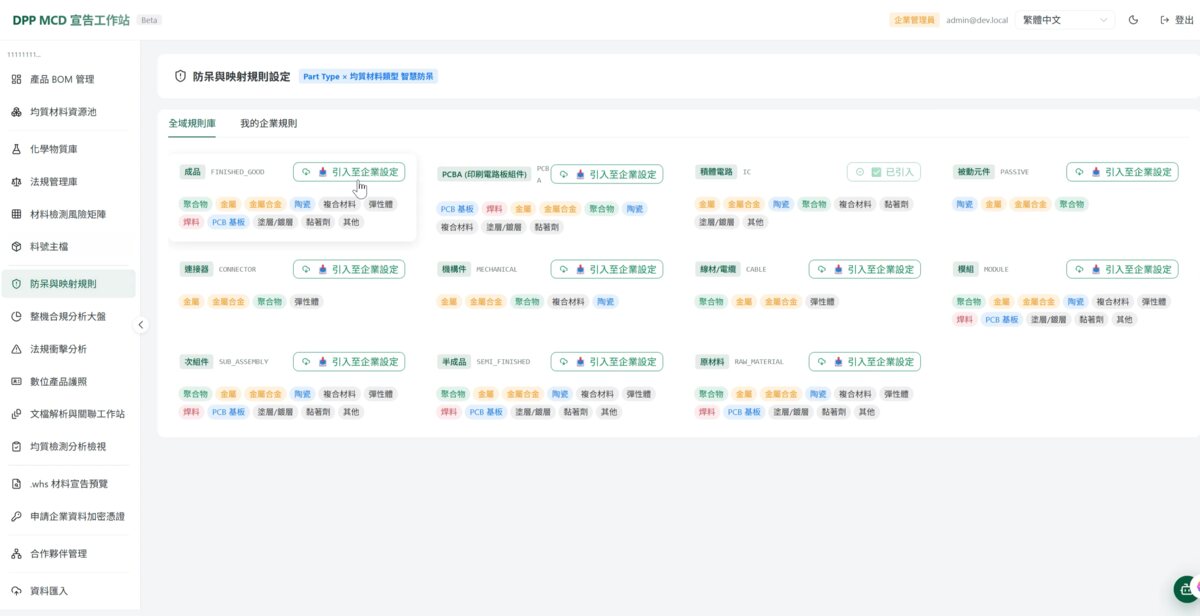The height and width of the screenshot is (616, 1200).
Task: Open 產品 BOM 管理 sidebar icon
Action: [16, 79]
